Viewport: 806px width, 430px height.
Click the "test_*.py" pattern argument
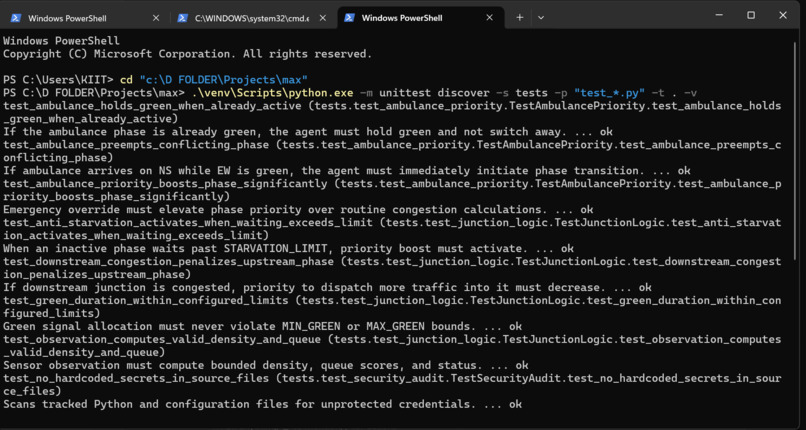[x=608, y=94]
